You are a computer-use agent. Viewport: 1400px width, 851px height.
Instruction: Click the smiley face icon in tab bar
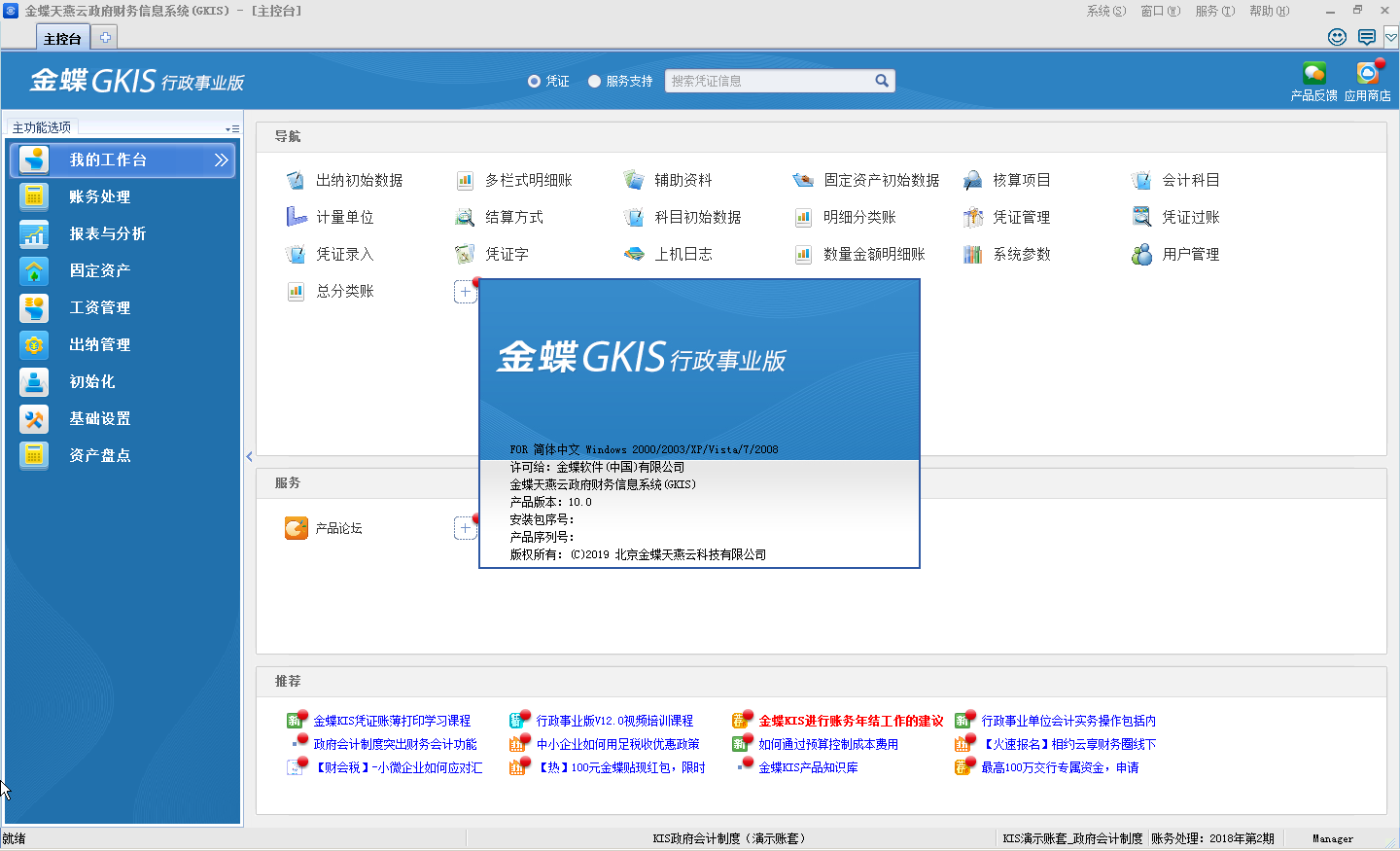click(x=1338, y=37)
